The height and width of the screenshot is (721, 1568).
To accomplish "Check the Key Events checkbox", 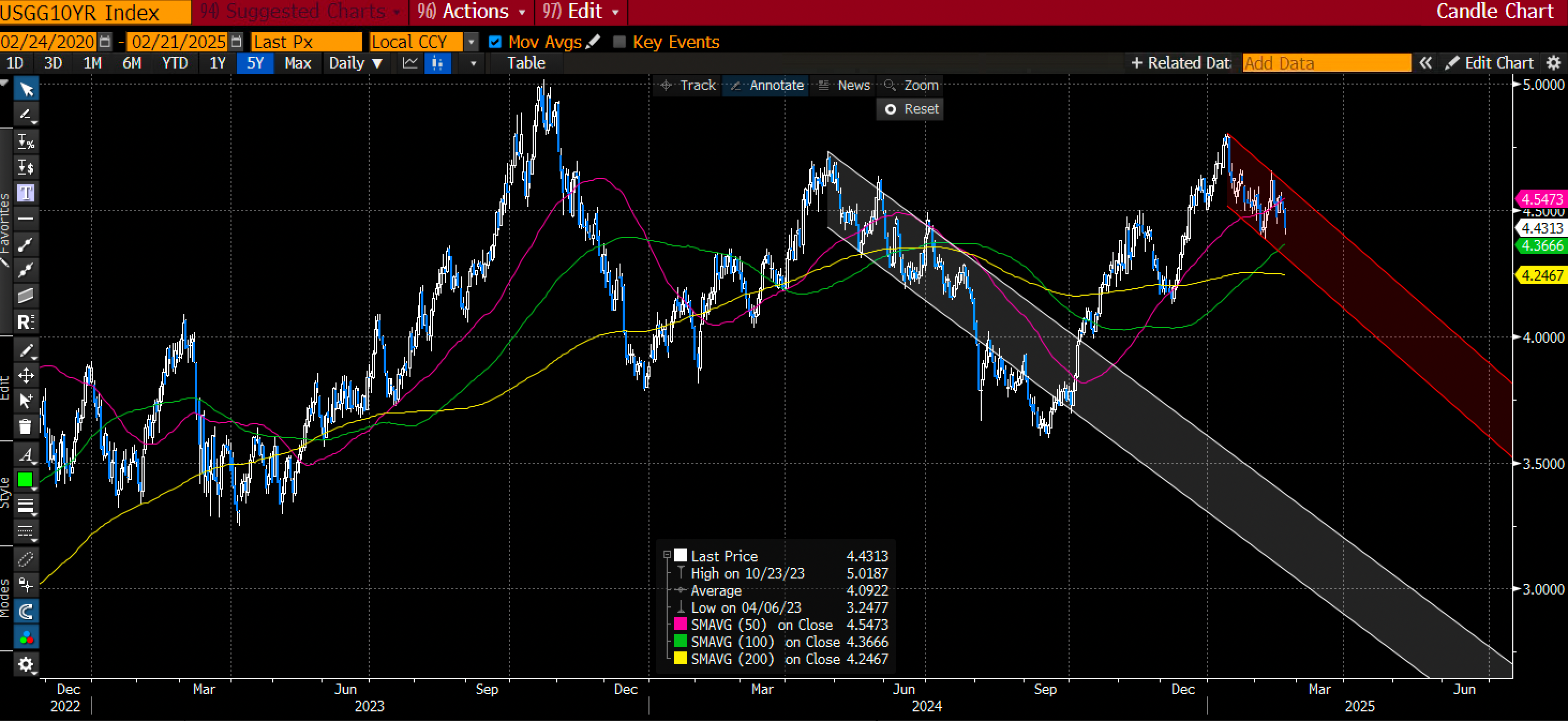I will click(x=619, y=42).
